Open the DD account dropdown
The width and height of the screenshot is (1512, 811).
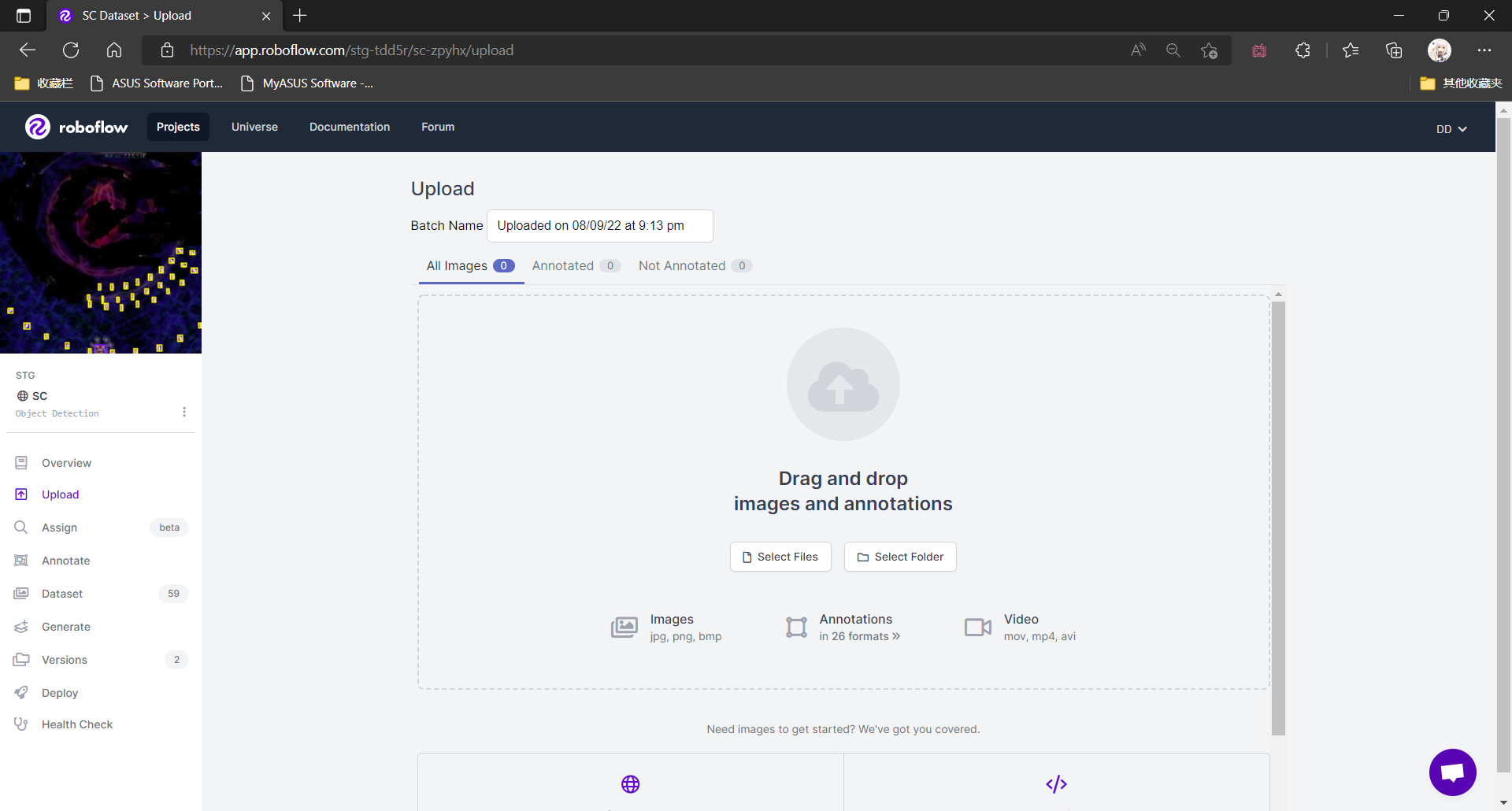1451,128
